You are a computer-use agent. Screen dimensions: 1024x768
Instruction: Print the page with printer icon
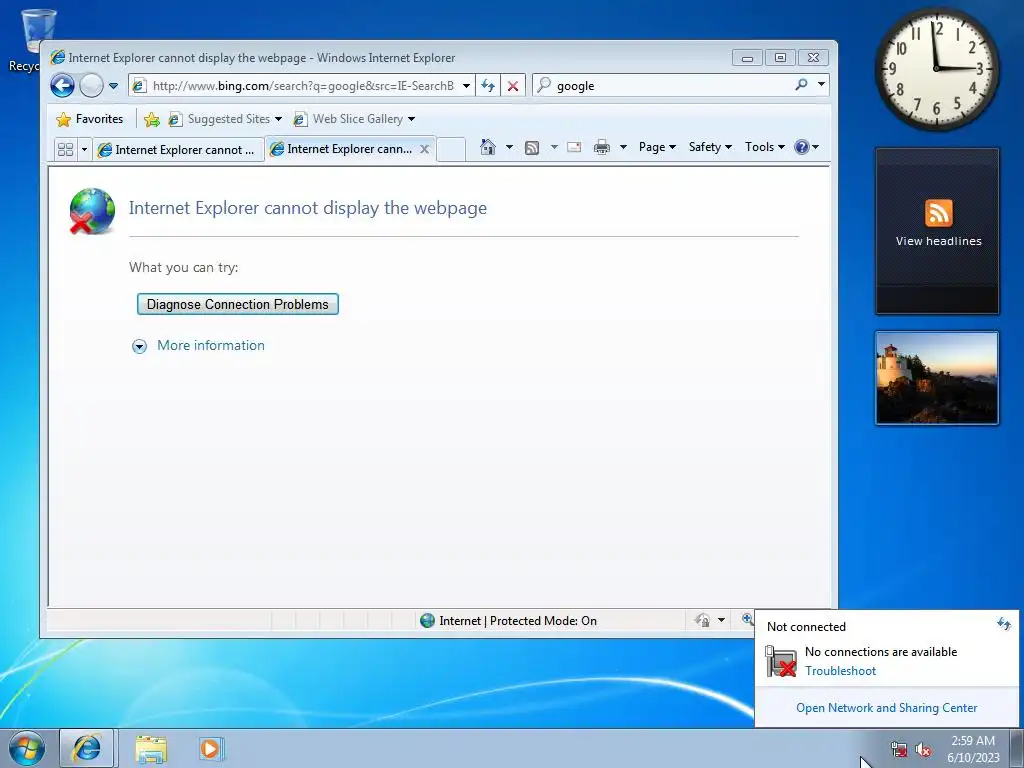point(602,147)
